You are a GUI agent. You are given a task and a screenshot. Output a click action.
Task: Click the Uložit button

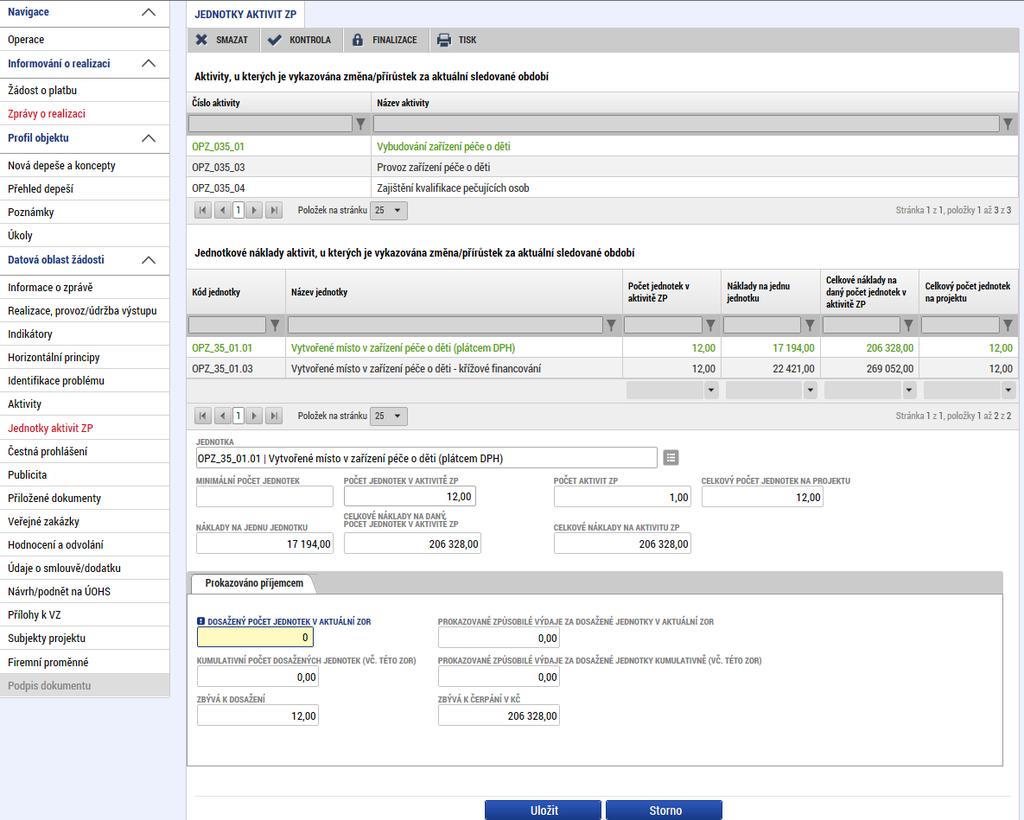(x=543, y=810)
